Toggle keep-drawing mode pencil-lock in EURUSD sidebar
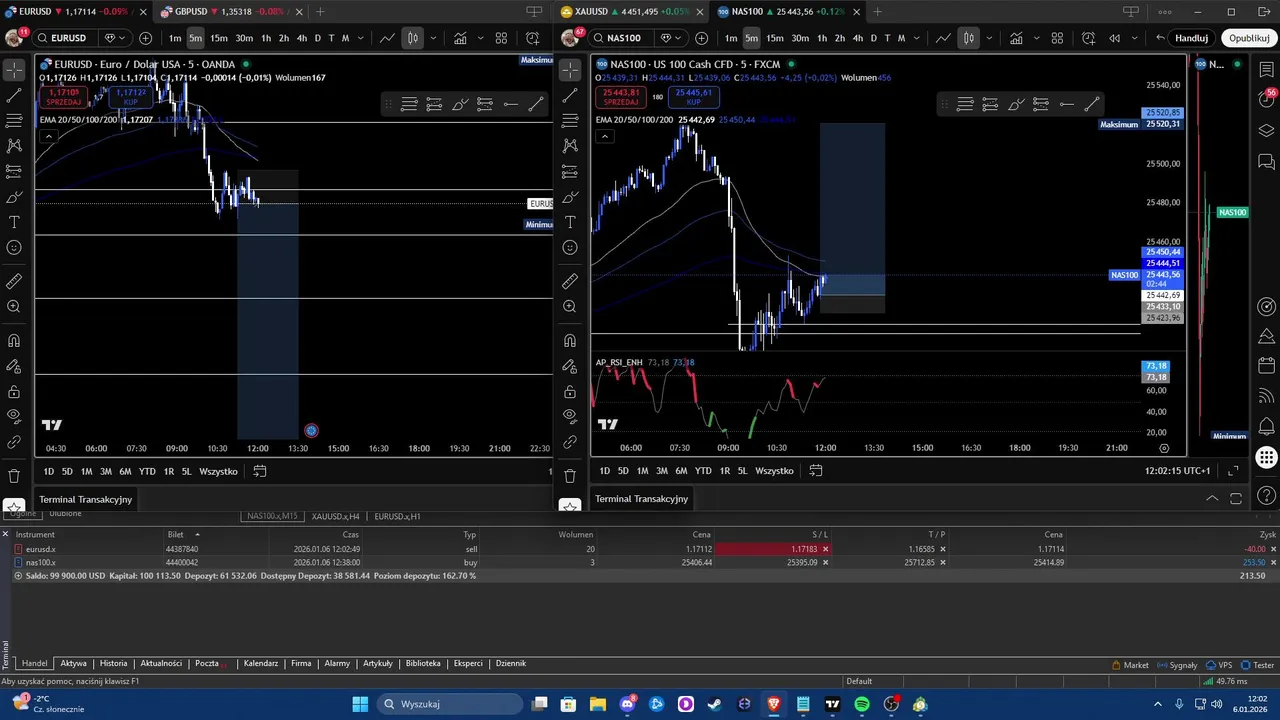The width and height of the screenshot is (1280, 720). [14, 366]
